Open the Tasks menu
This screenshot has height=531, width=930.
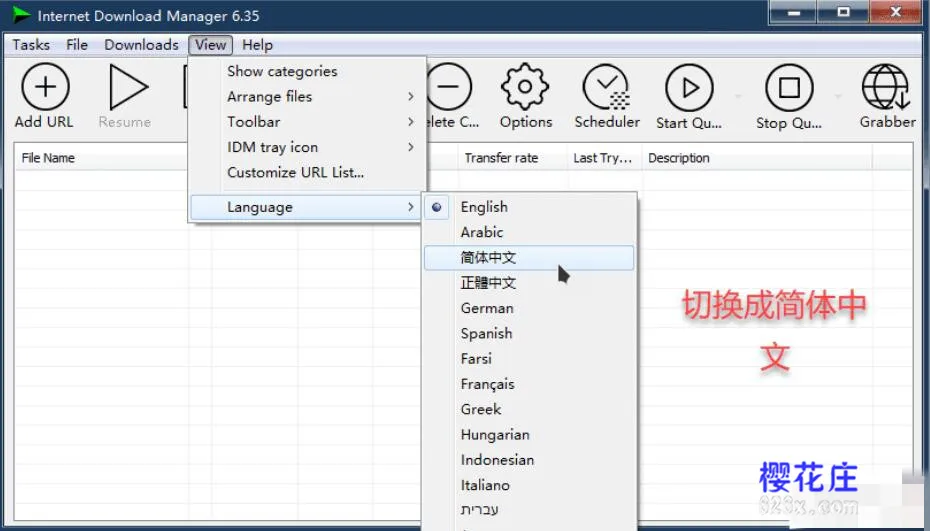pos(31,45)
